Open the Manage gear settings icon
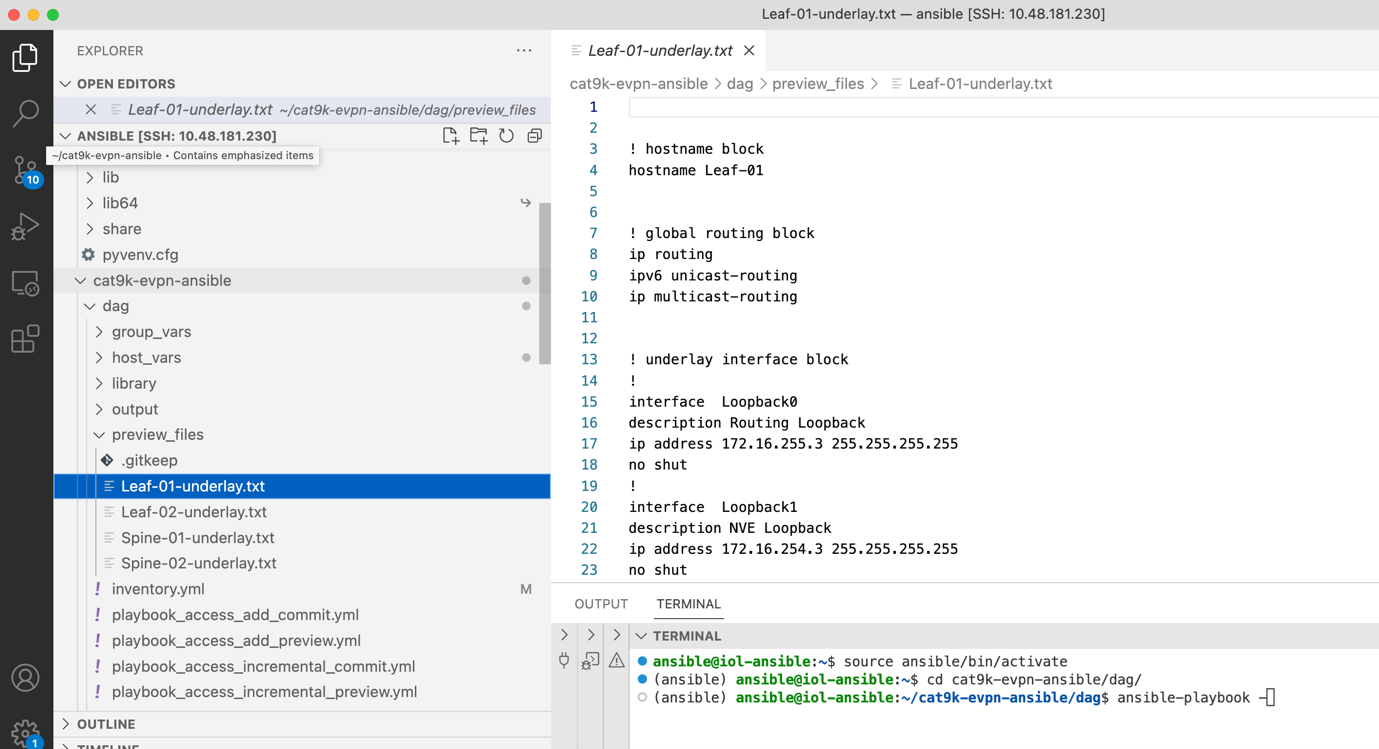The width and height of the screenshot is (1379, 749). [x=25, y=733]
